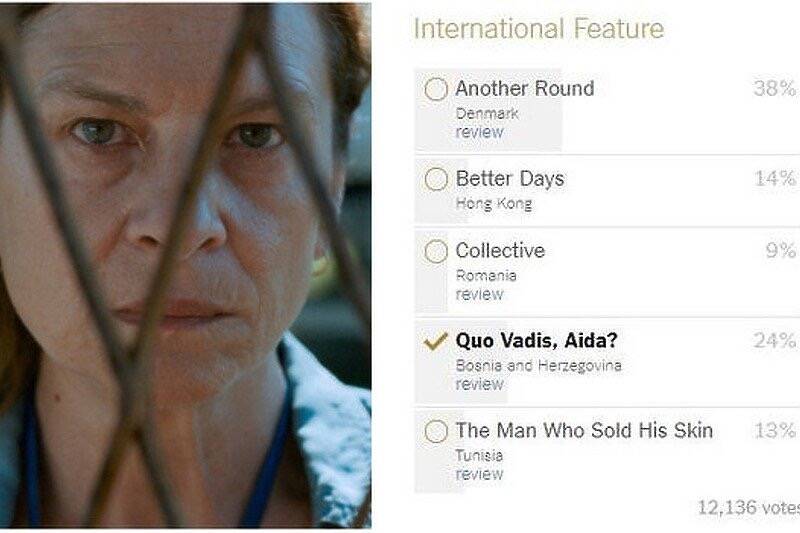The width and height of the screenshot is (800, 533).
Task: Select the Another Round radio button
Action: (x=436, y=90)
